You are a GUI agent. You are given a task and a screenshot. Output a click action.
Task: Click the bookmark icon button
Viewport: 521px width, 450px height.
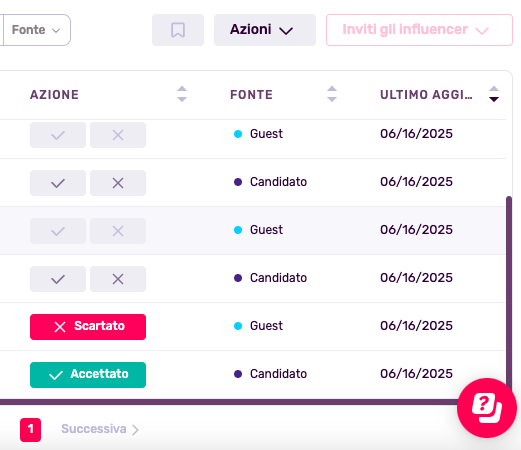point(178,30)
